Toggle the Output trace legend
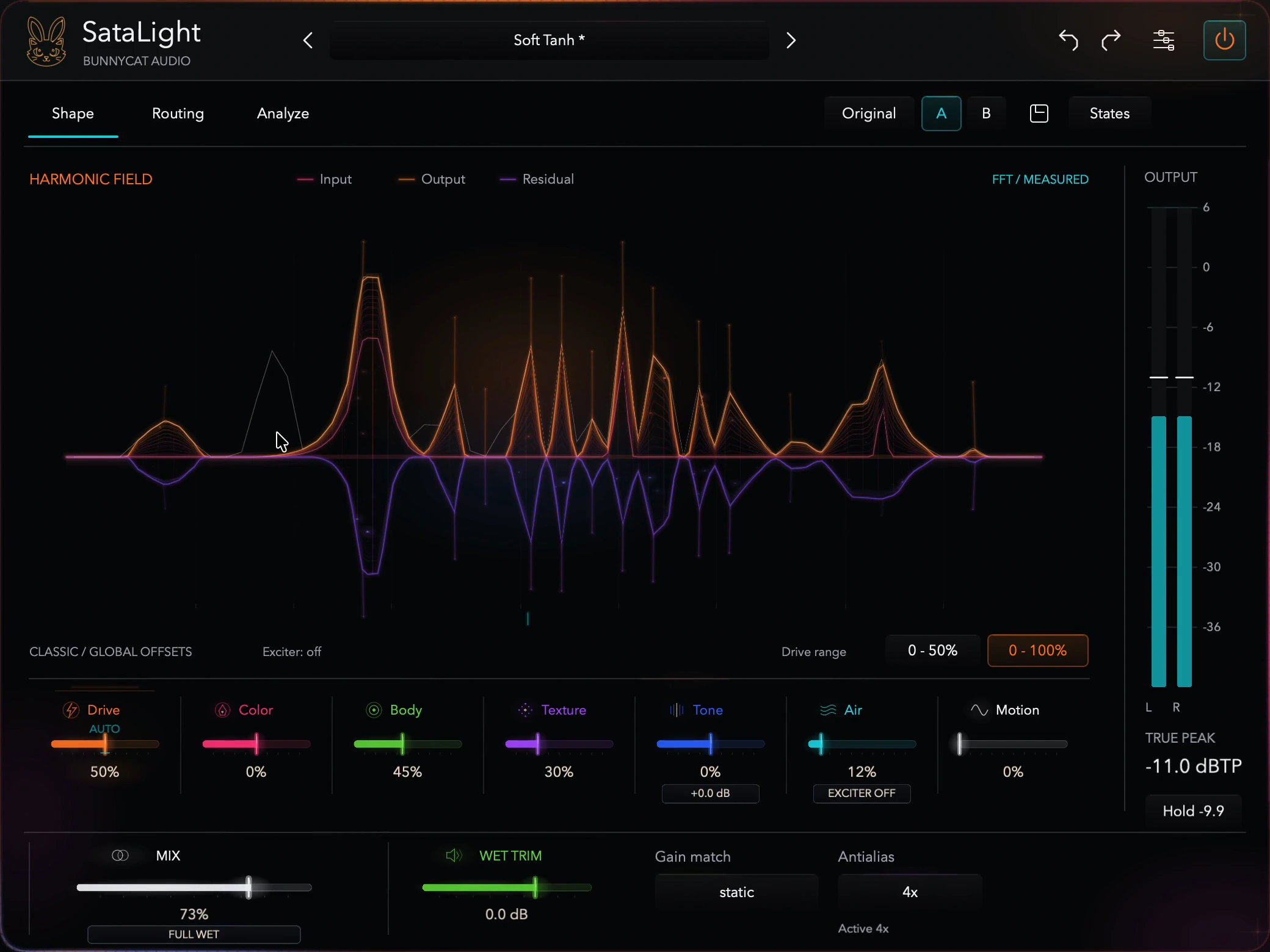This screenshot has width=1270, height=952. point(432,179)
